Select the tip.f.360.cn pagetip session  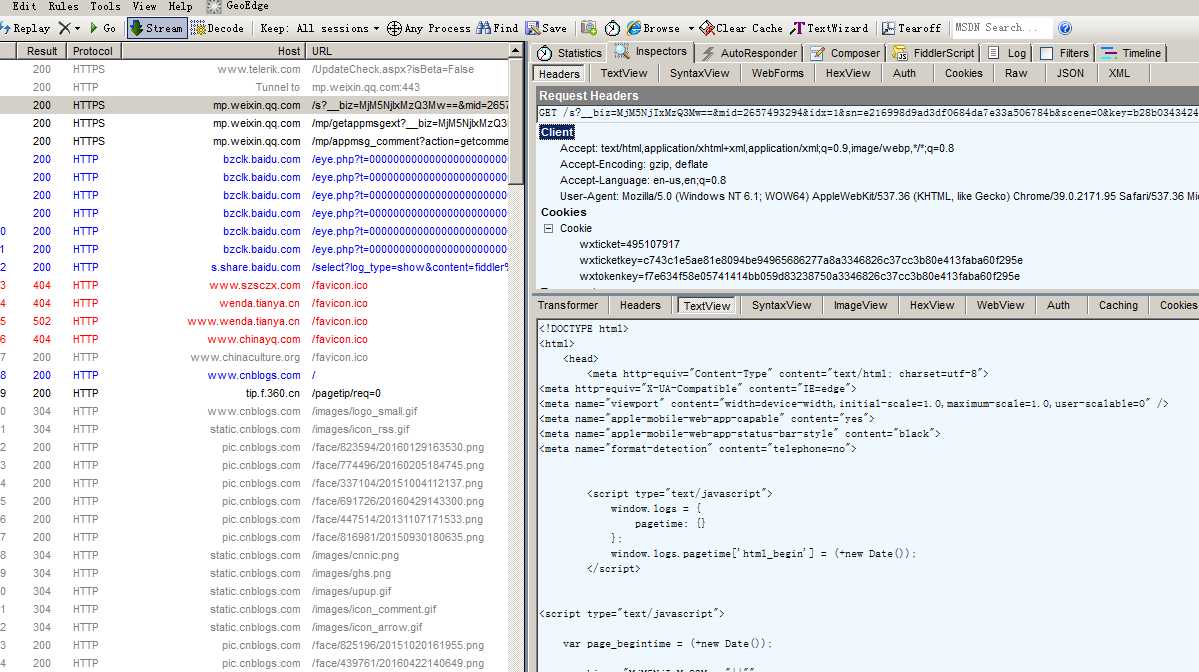pos(254,393)
